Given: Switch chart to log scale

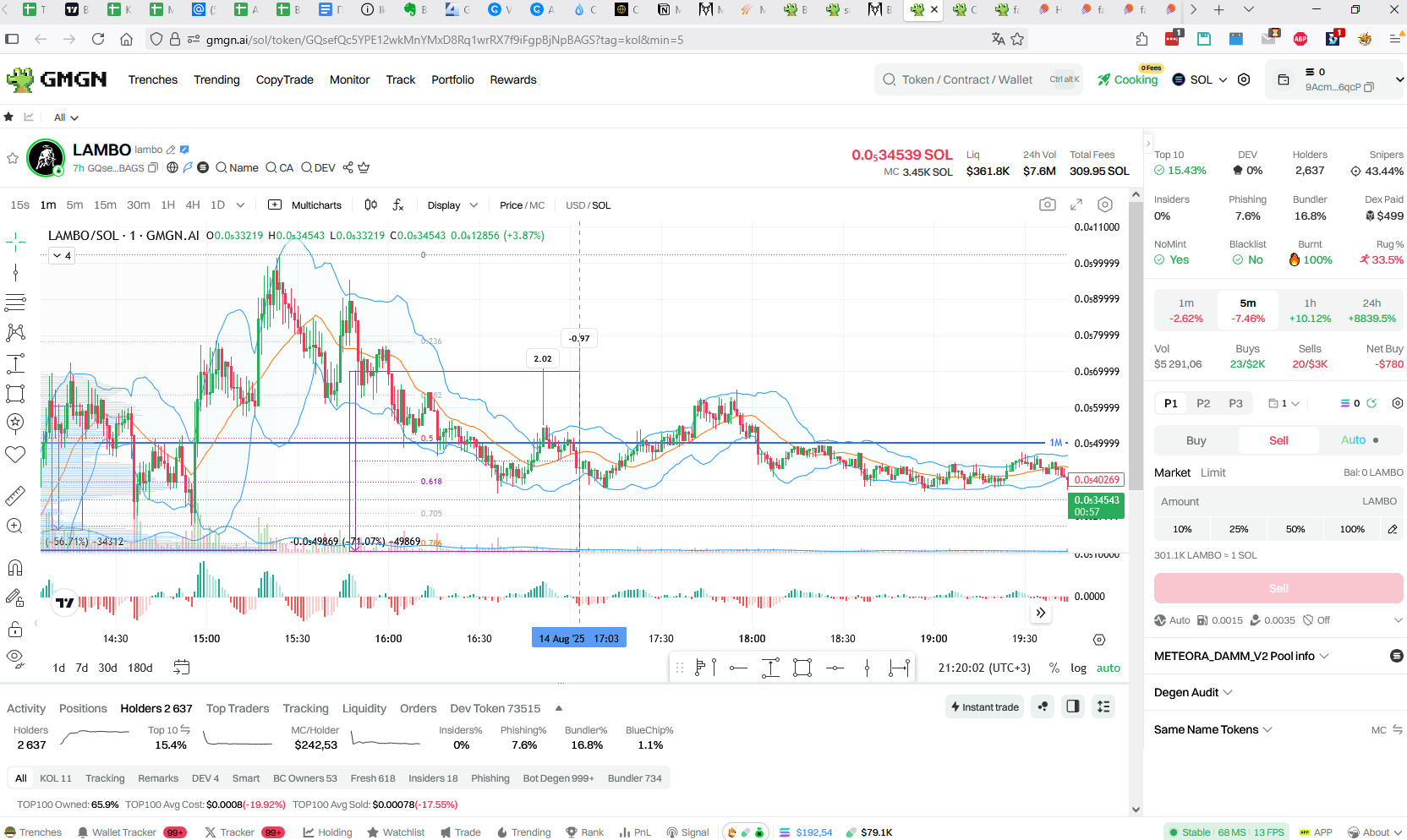Looking at the screenshot, I should coord(1078,668).
